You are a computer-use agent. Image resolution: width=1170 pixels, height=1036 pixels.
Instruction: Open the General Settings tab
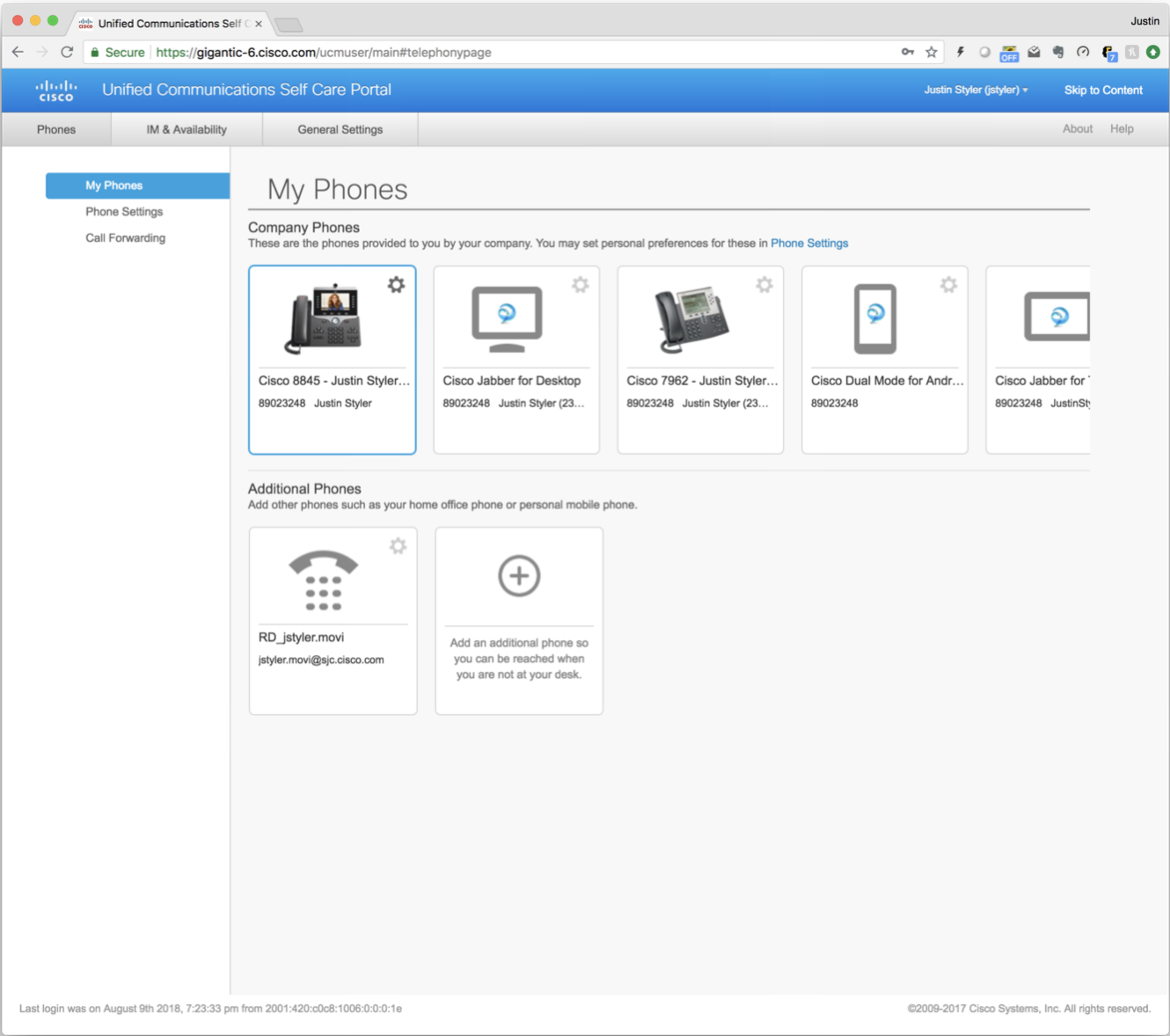340,129
